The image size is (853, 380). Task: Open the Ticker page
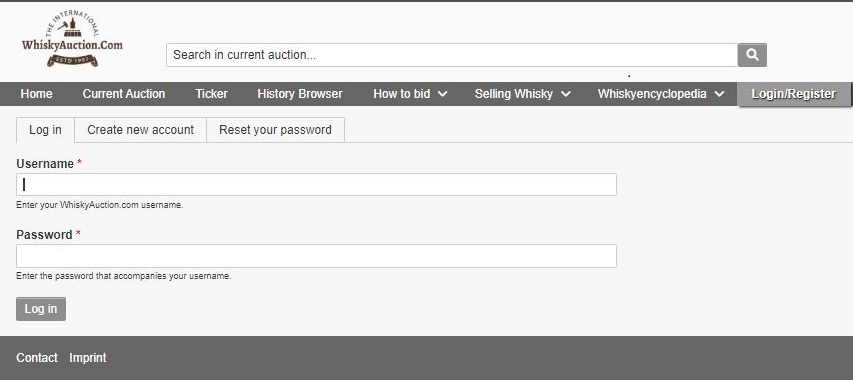(x=212, y=94)
